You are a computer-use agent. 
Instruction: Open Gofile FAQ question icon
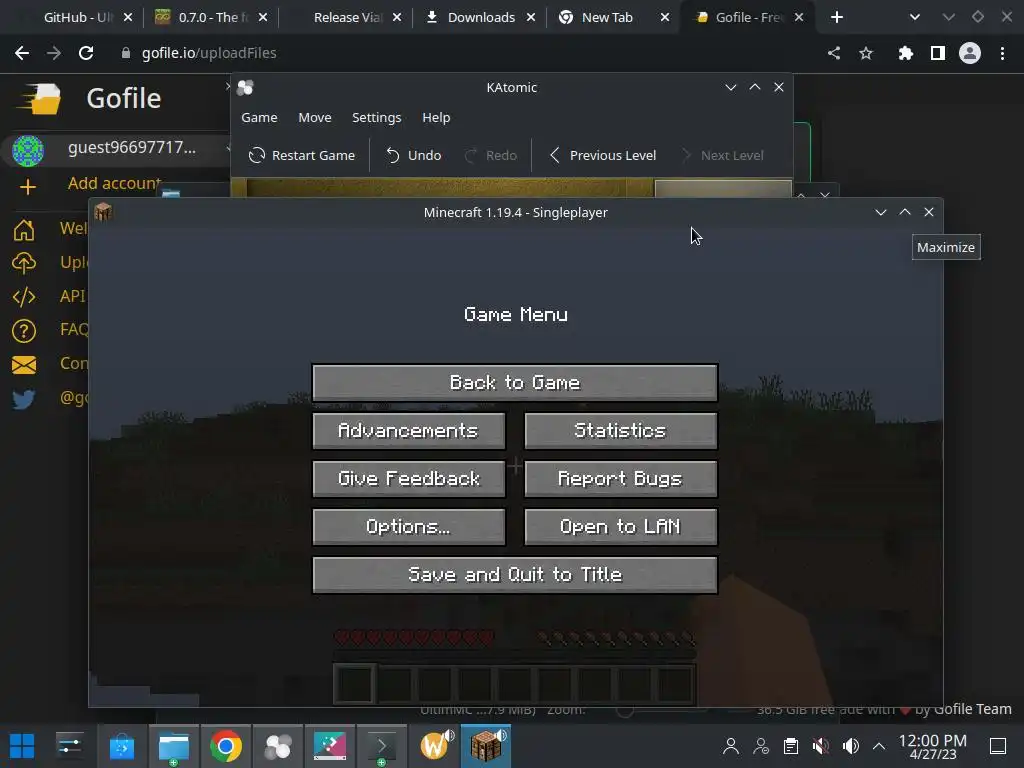(24, 330)
